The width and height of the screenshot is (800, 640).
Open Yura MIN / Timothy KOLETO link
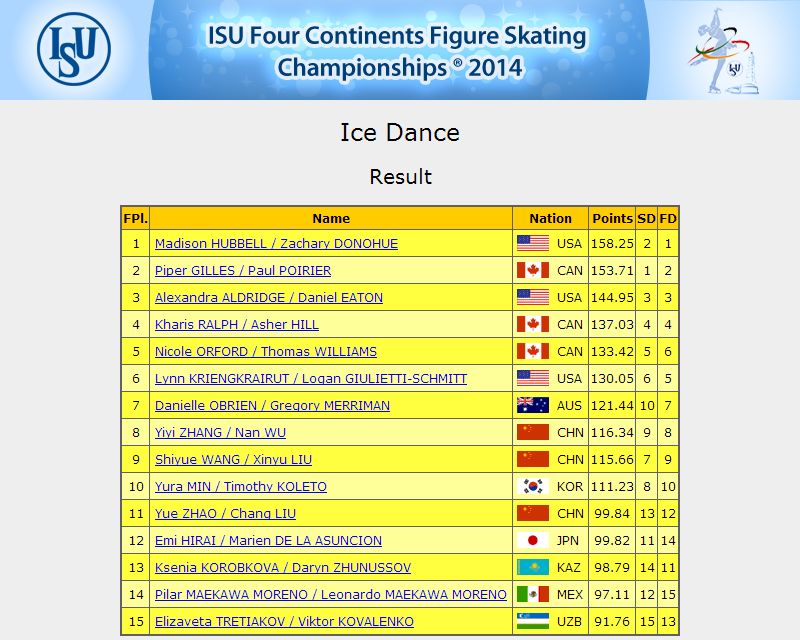click(241, 486)
